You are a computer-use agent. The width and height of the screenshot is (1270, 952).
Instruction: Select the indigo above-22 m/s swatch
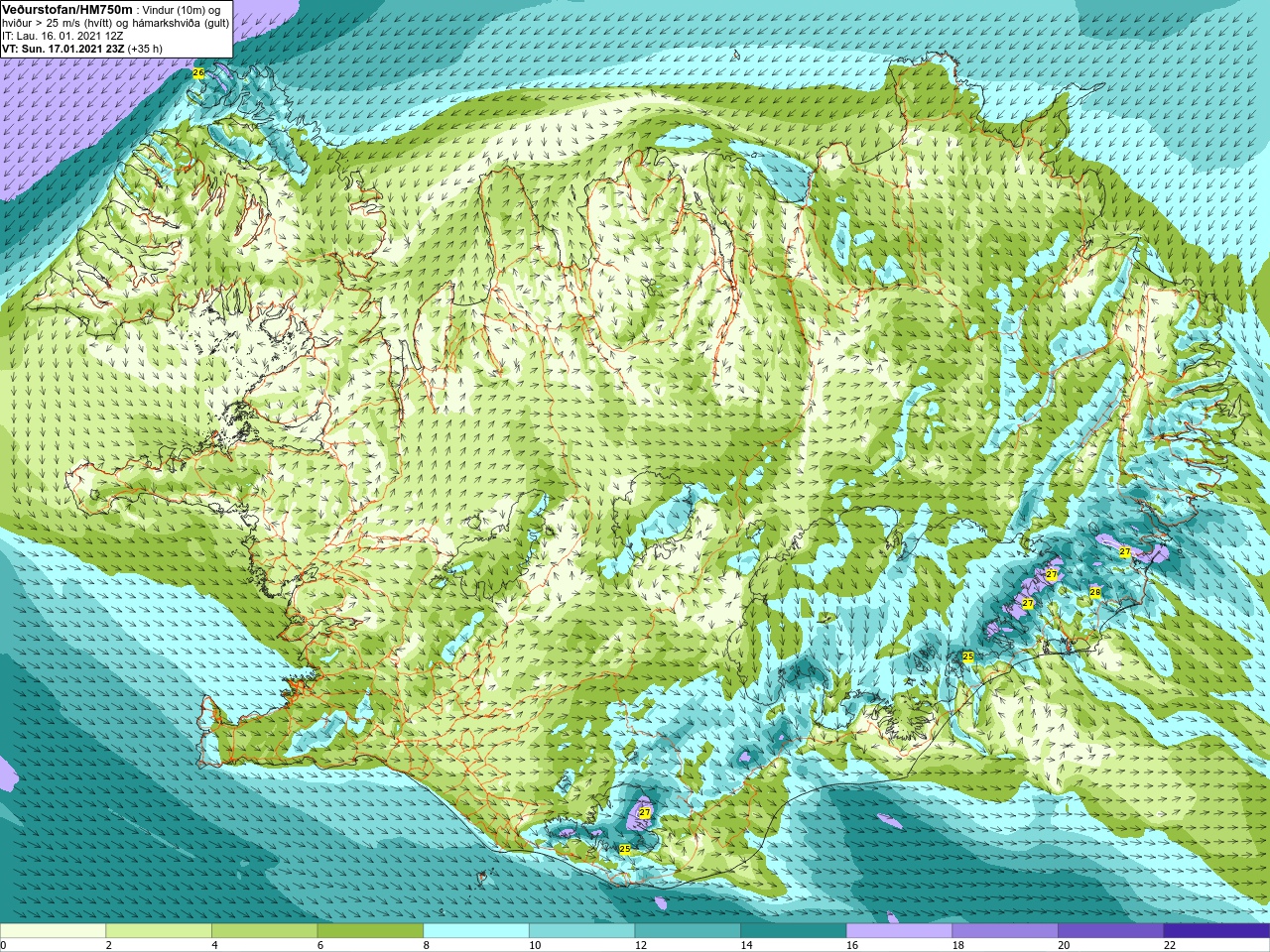(1216, 931)
